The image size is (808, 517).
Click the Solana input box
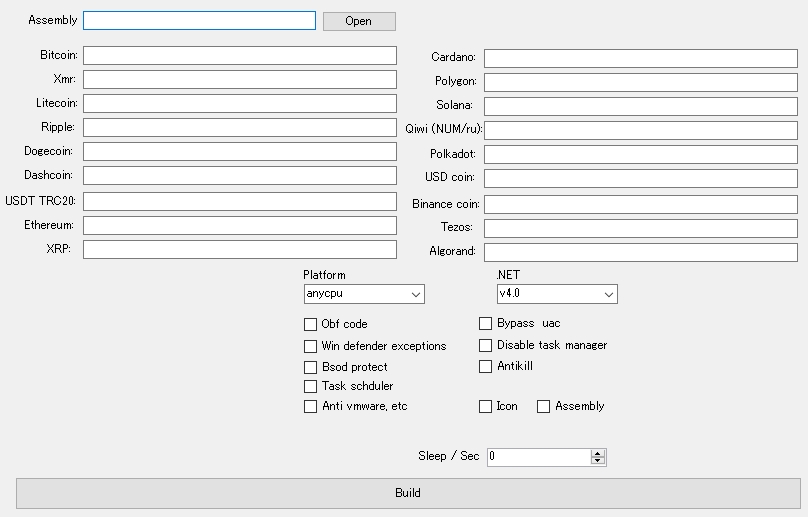tap(640, 105)
